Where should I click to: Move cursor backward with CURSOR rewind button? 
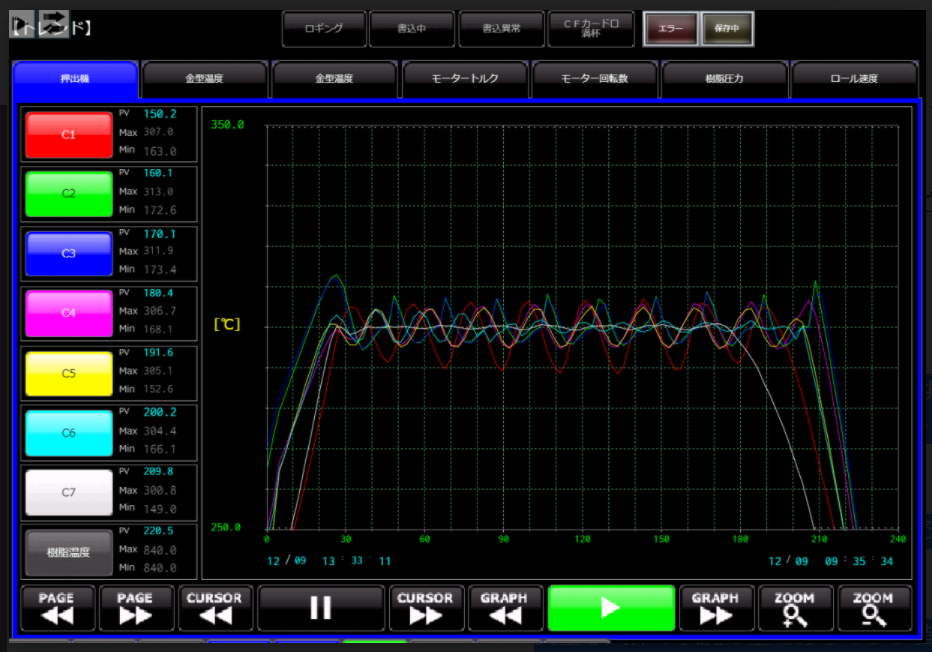point(215,608)
